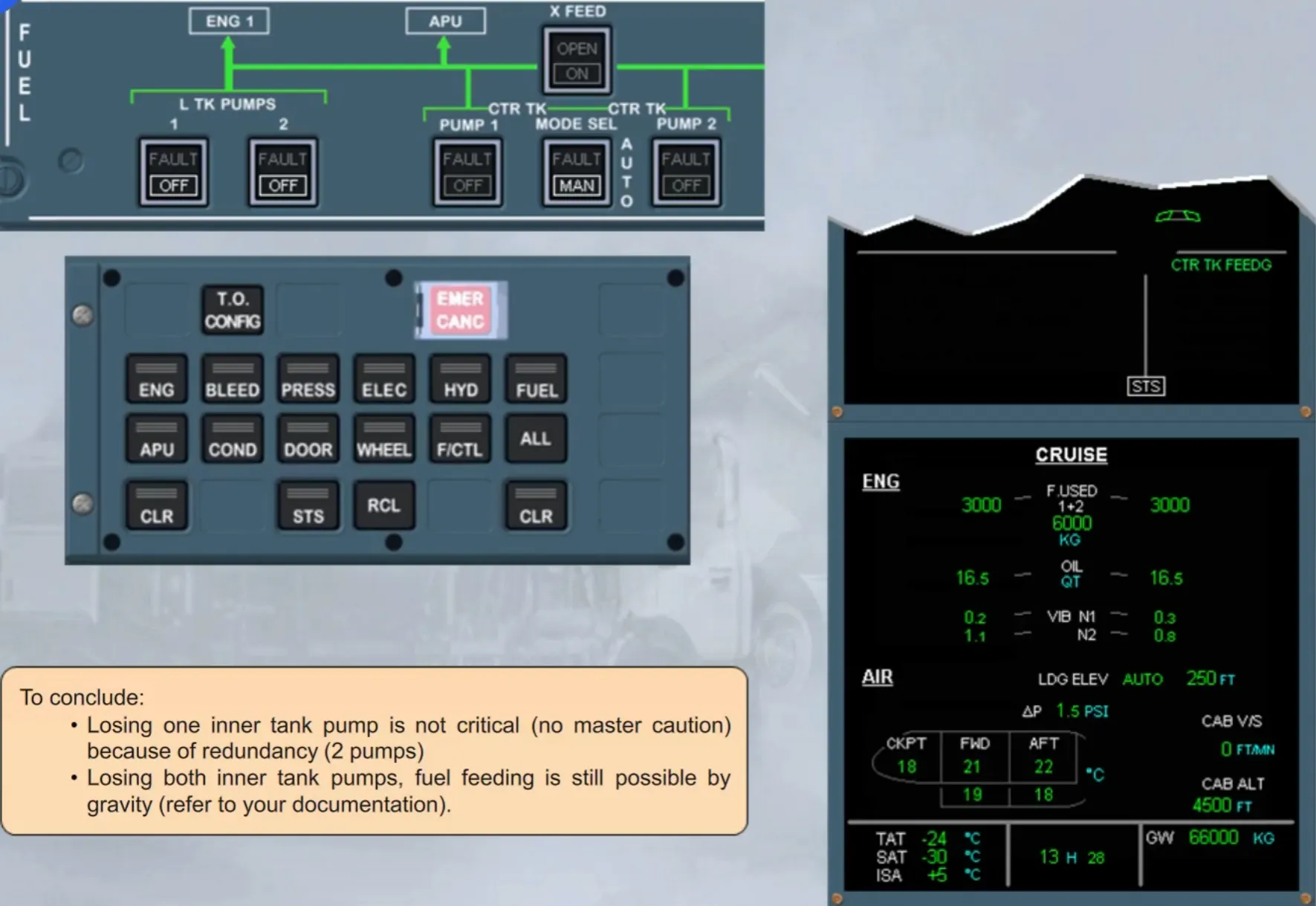
Task: Click the right CLR key
Action: (x=537, y=506)
